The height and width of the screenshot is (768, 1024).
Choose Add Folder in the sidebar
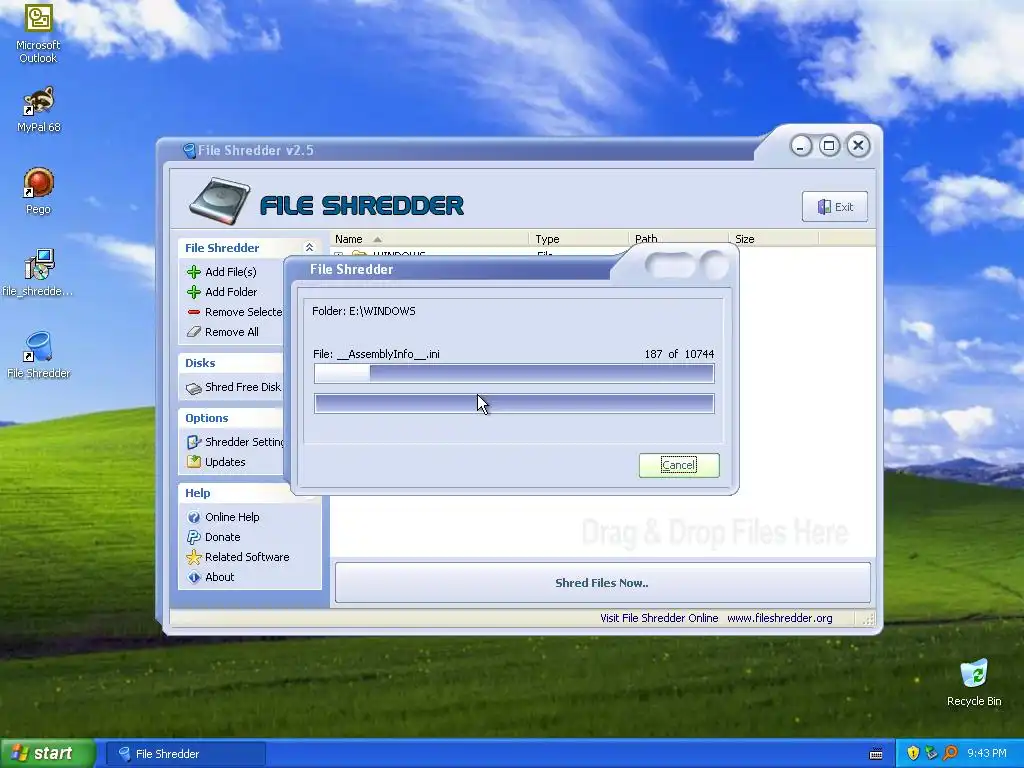[x=231, y=292]
